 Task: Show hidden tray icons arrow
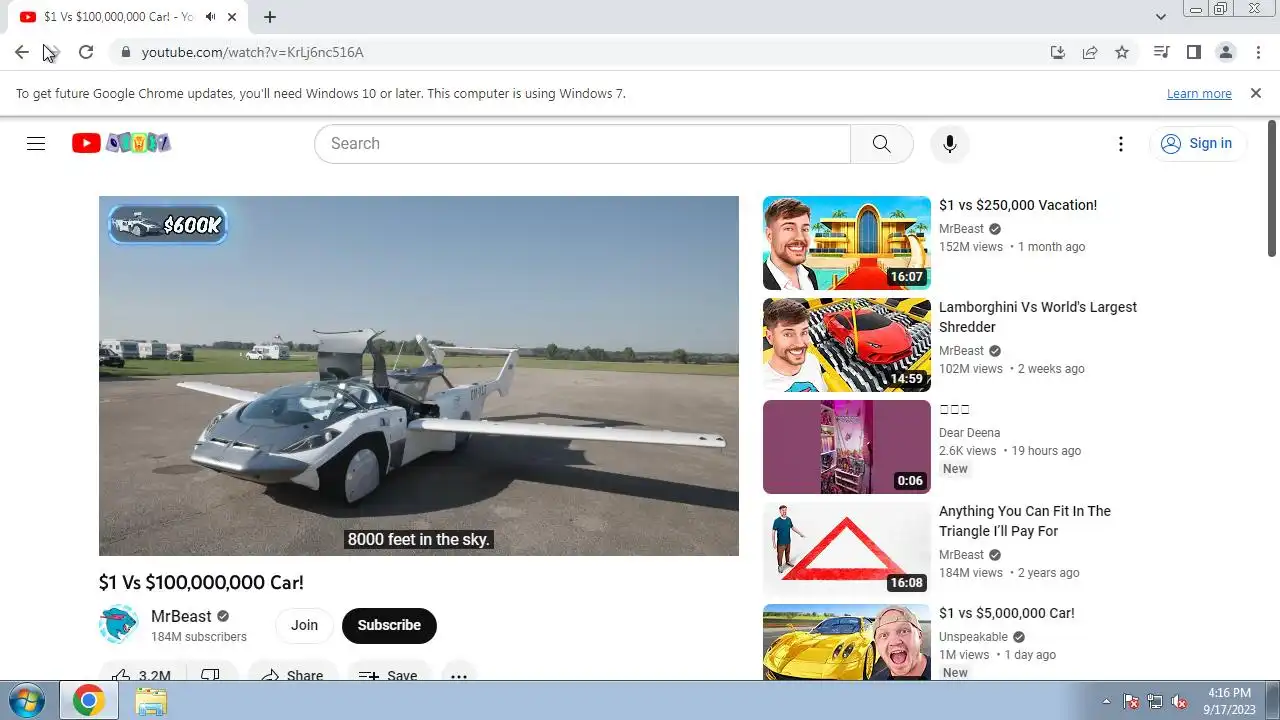pos(1106,701)
